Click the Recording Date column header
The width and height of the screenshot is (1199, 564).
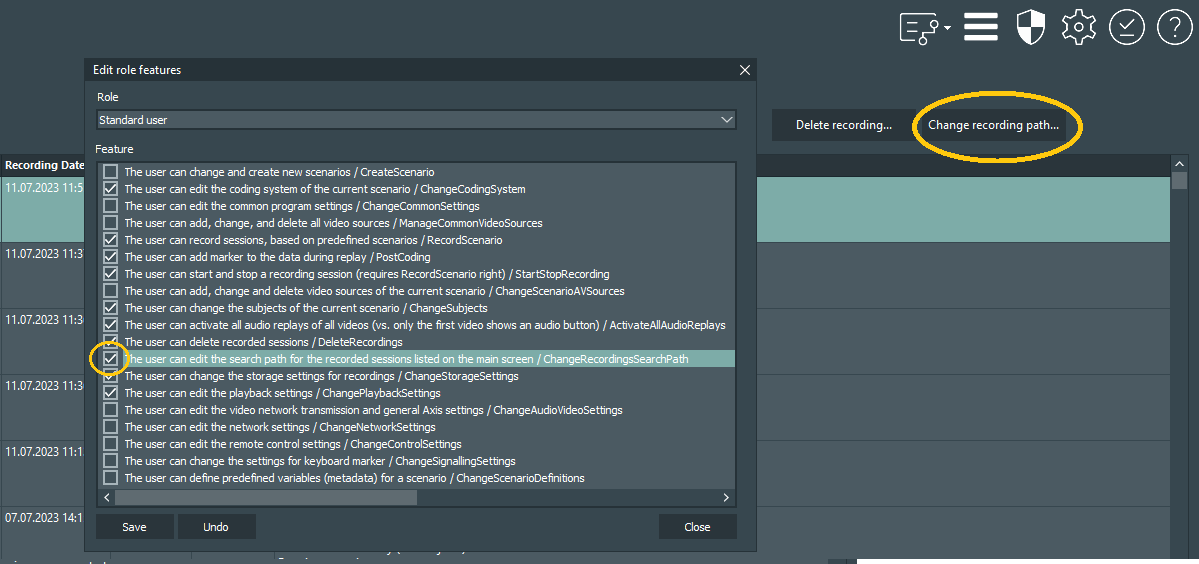click(43, 165)
